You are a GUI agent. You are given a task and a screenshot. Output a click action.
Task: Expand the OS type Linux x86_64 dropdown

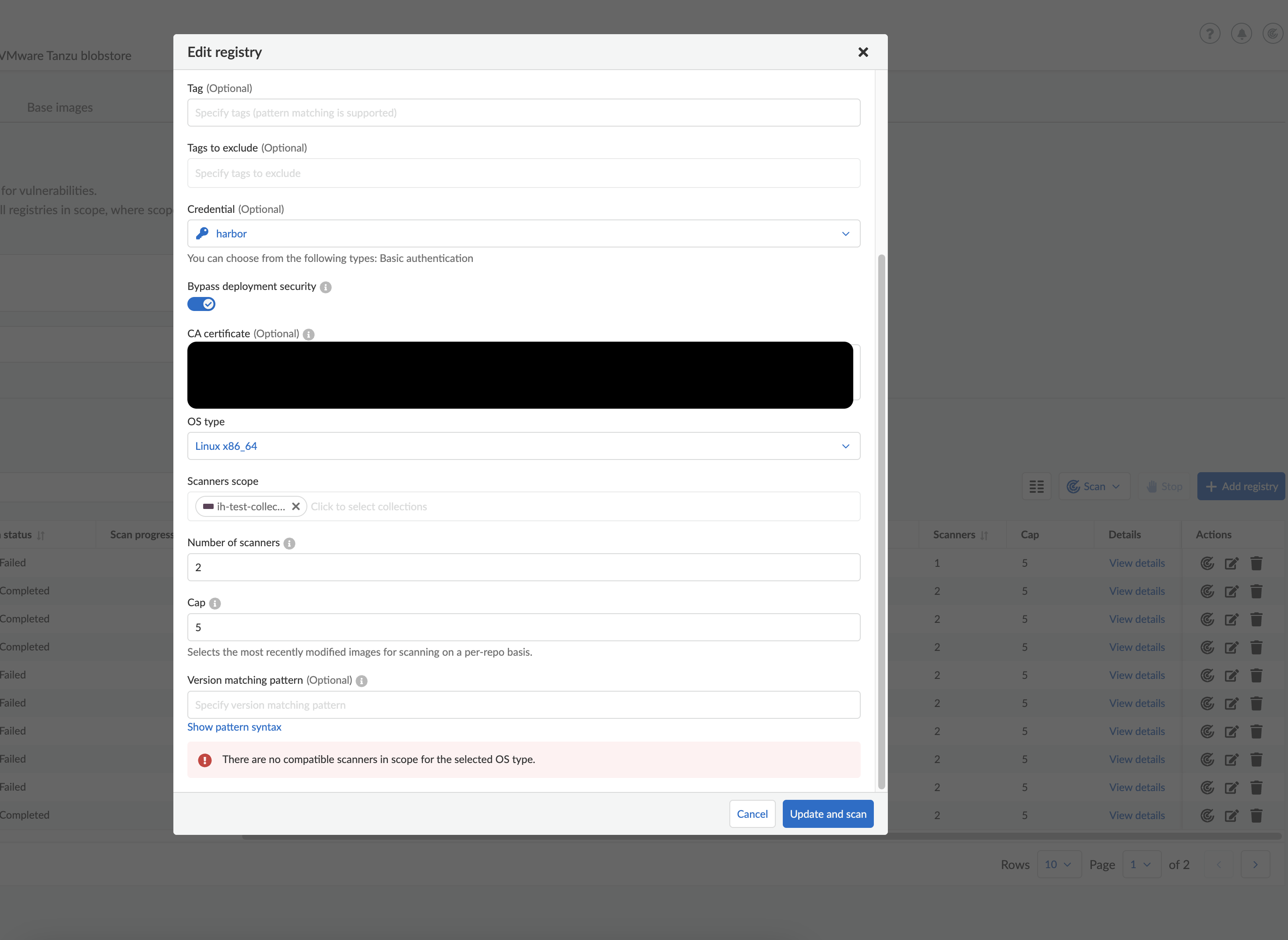(523, 446)
